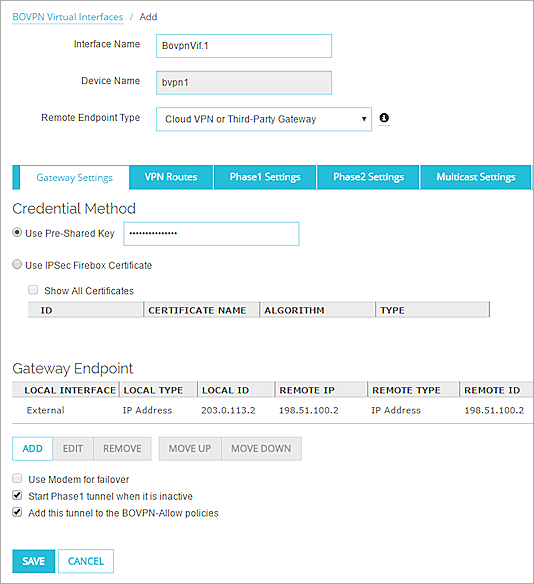
Task: Click the MOVE DOWN button
Action: pyautogui.click(x=261, y=449)
